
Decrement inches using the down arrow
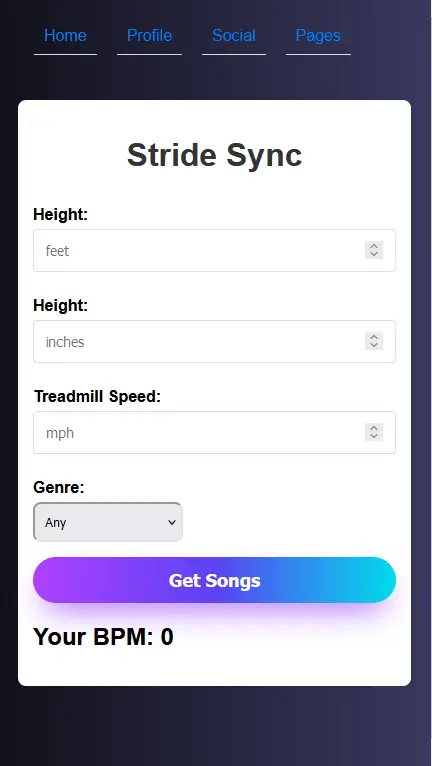coord(374,345)
